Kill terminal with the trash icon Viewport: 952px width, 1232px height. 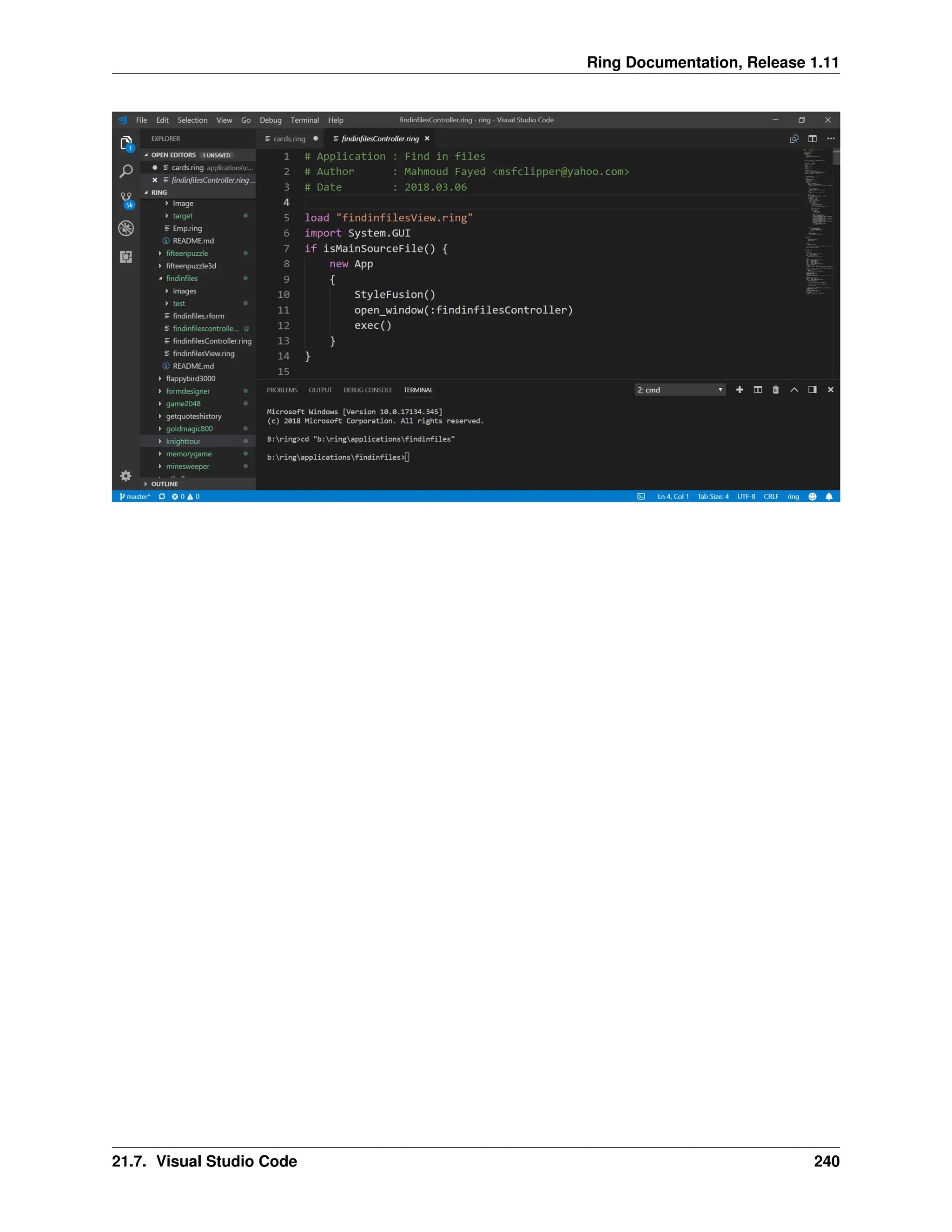point(775,390)
